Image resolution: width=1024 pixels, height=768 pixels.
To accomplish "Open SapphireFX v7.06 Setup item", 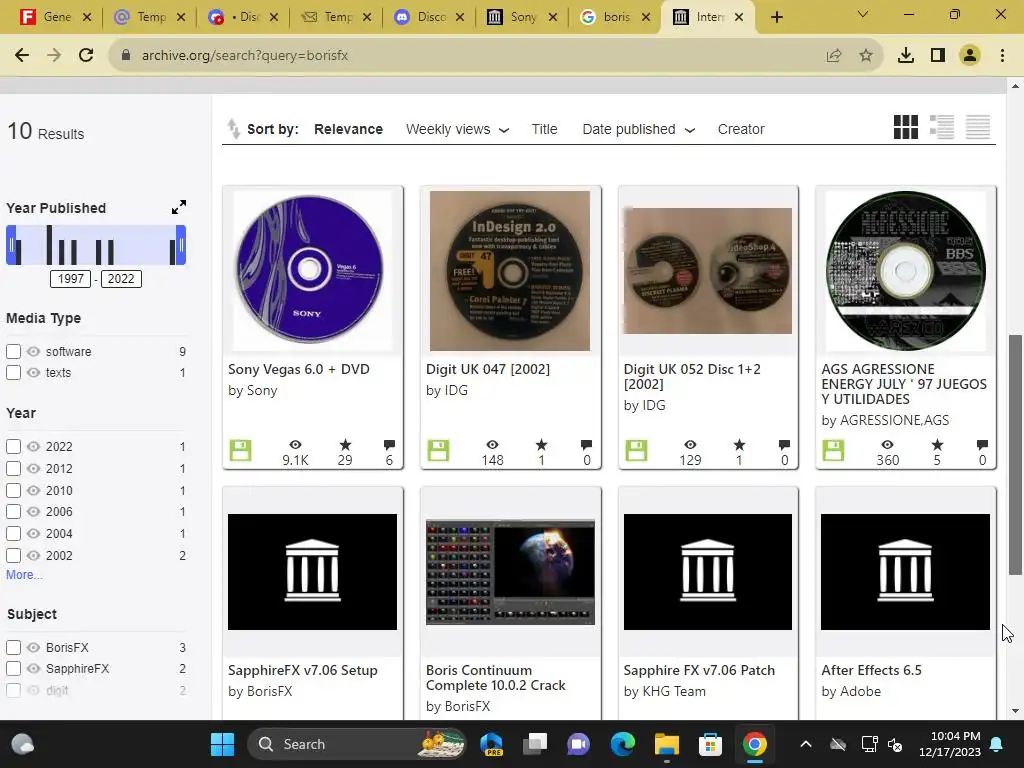I will pyautogui.click(x=302, y=670).
